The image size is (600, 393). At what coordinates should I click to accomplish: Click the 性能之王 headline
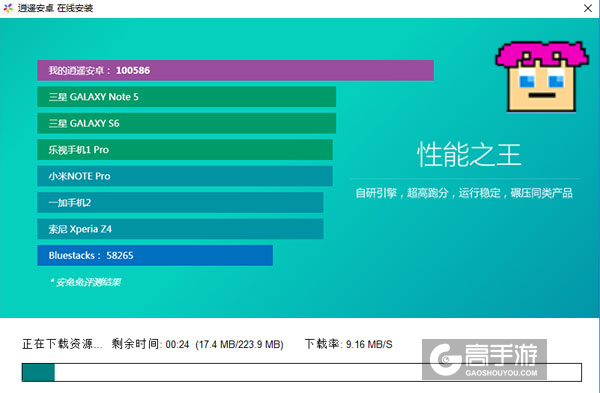pos(469,155)
